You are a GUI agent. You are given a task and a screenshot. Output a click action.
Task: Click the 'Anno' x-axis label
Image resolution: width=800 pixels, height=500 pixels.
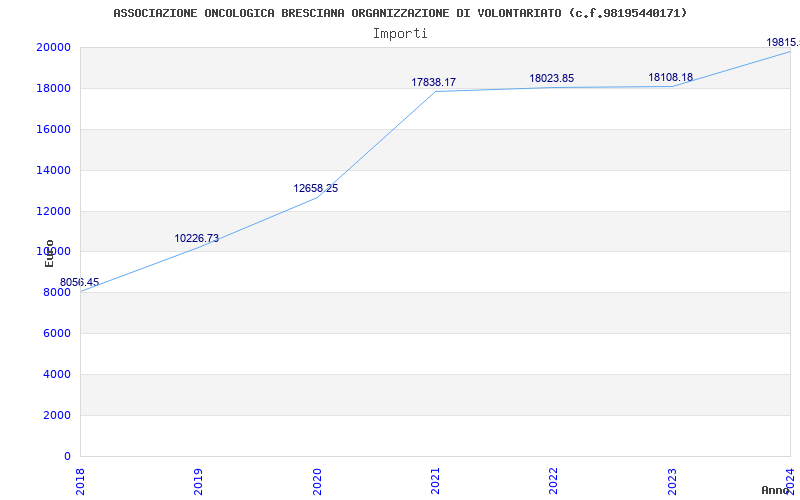point(775,490)
